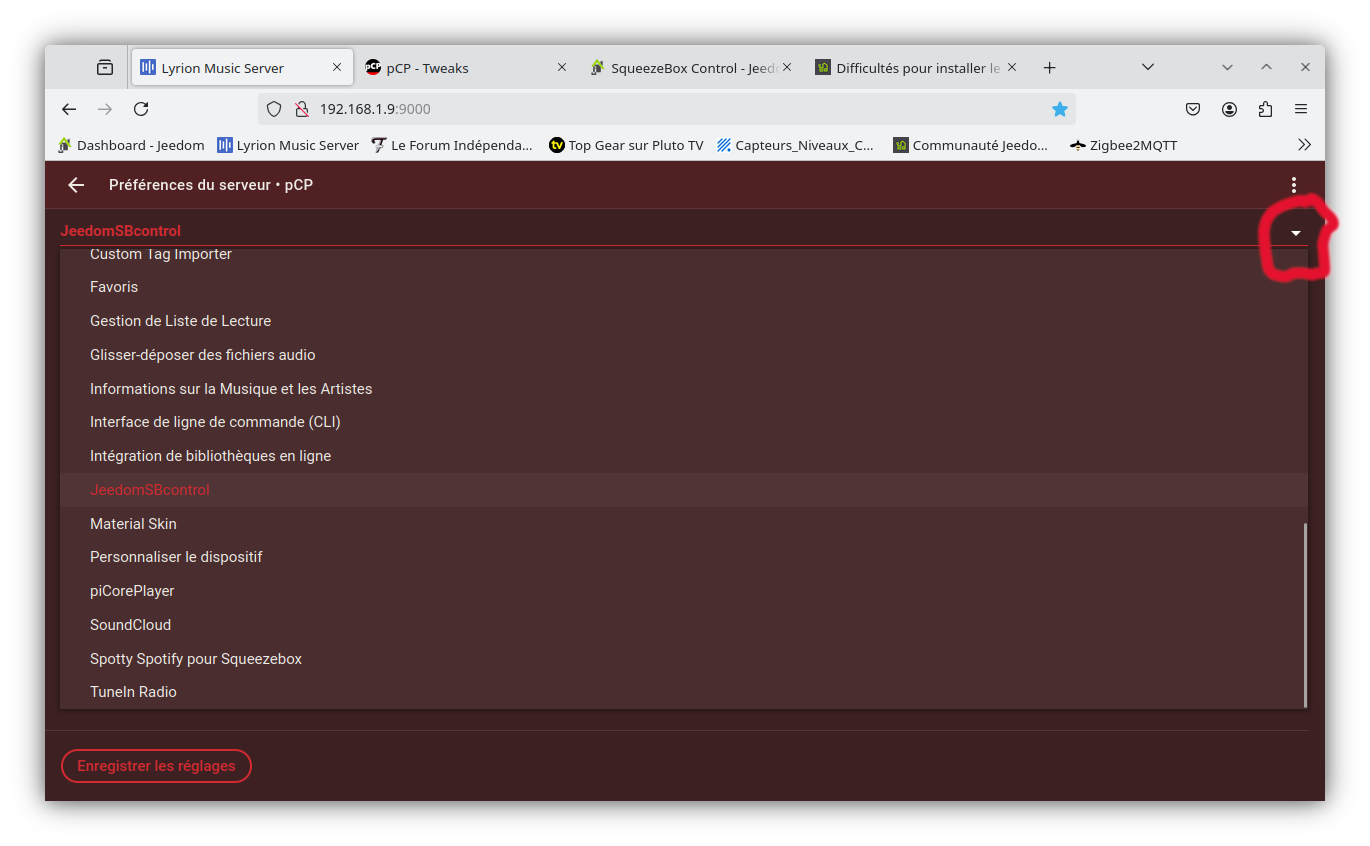Click the settings list vertical scrollbar
Viewport: 1370px width, 846px height.
1305,615
